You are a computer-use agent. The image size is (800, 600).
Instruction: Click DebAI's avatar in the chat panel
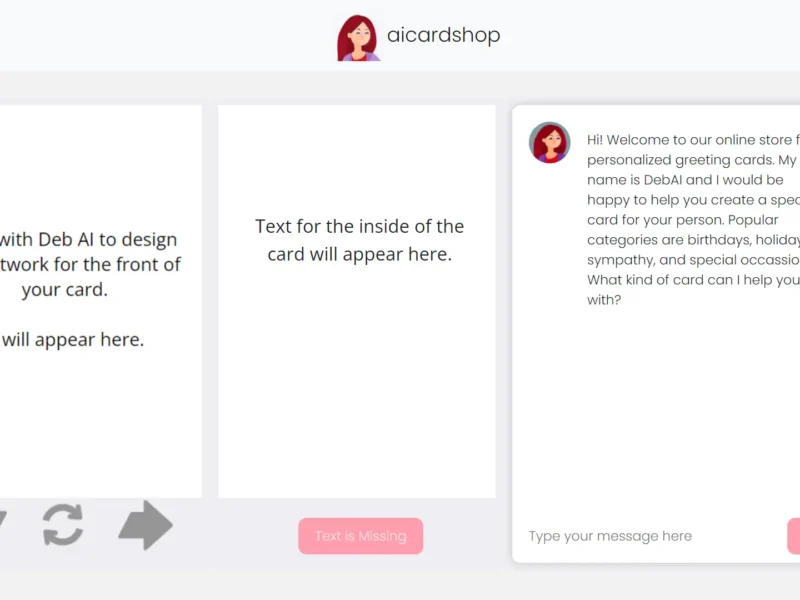[549, 143]
